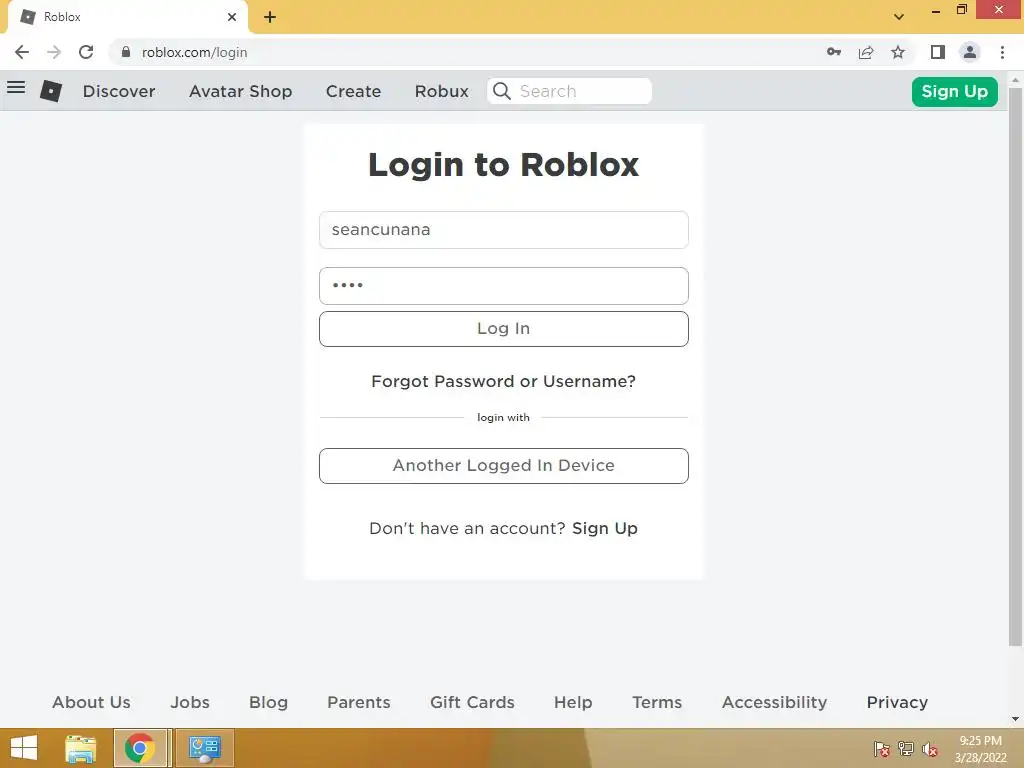Click the muted volume tray icon

[930, 749]
